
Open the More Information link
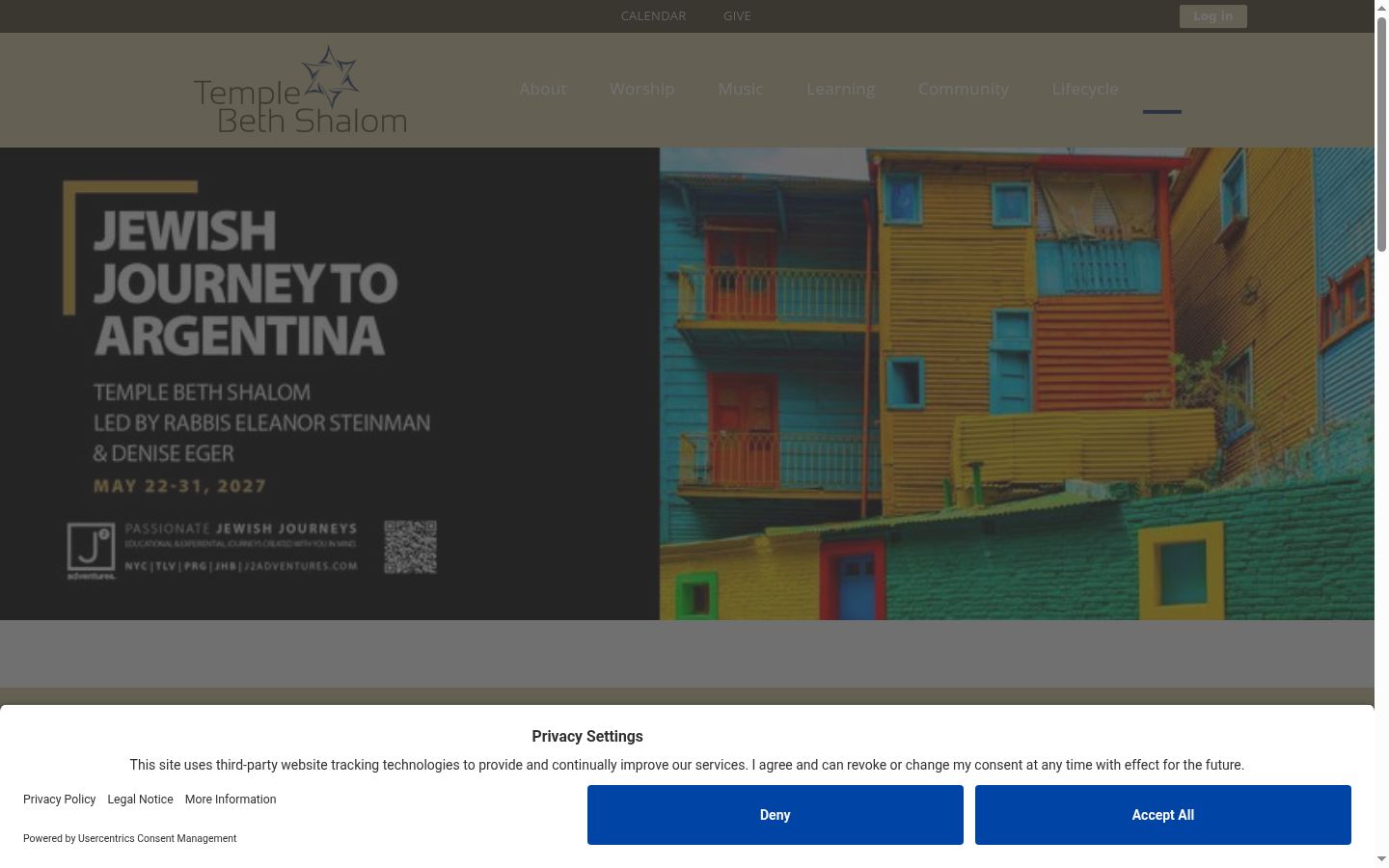pyautogui.click(x=231, y=800)
